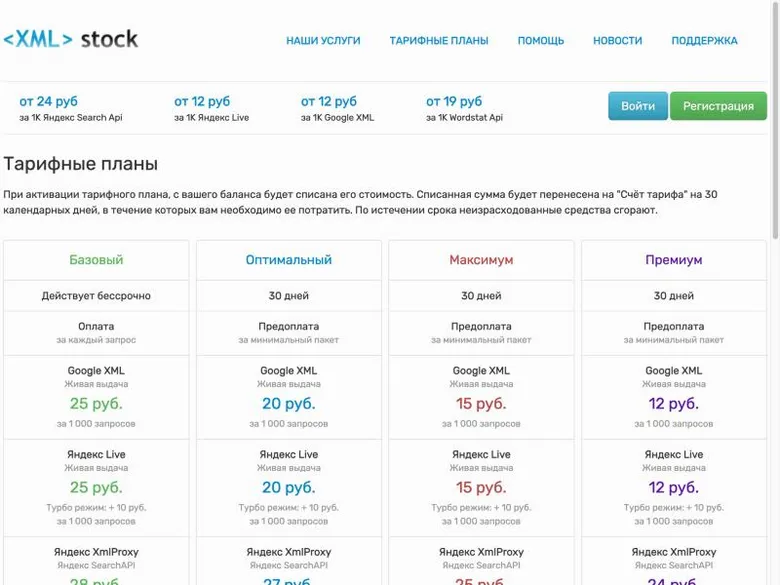Click 'Действует бессрочно' in Базовый plan
Viewport: 780px width, 585px height.
coord(96,295)
